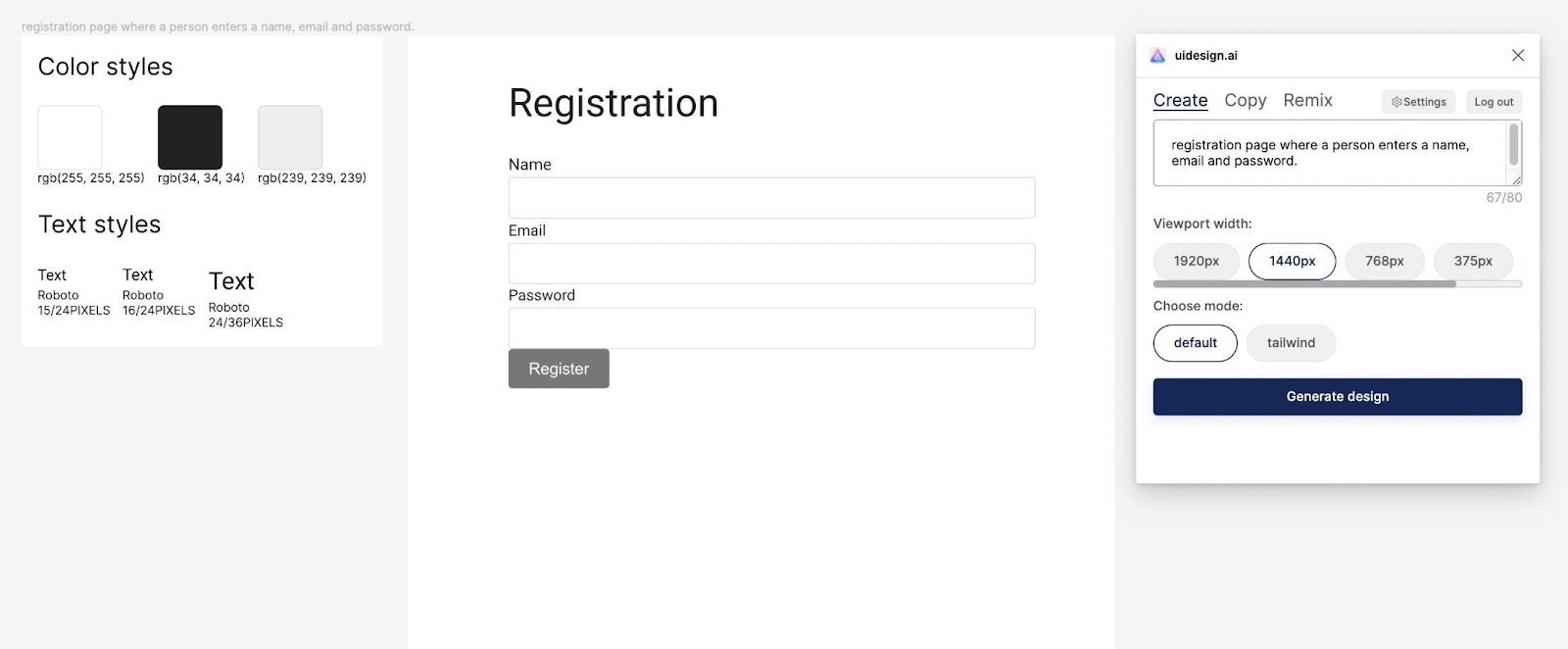
Task: Click the Name input field
Action: [x=771, y=198]
